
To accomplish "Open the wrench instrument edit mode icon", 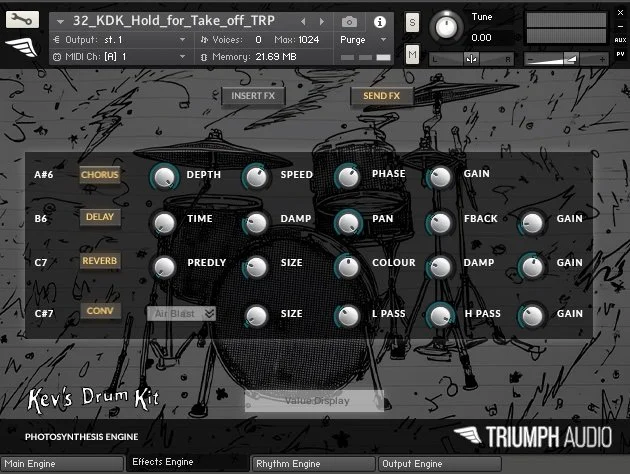I will (x=22, y=19).
